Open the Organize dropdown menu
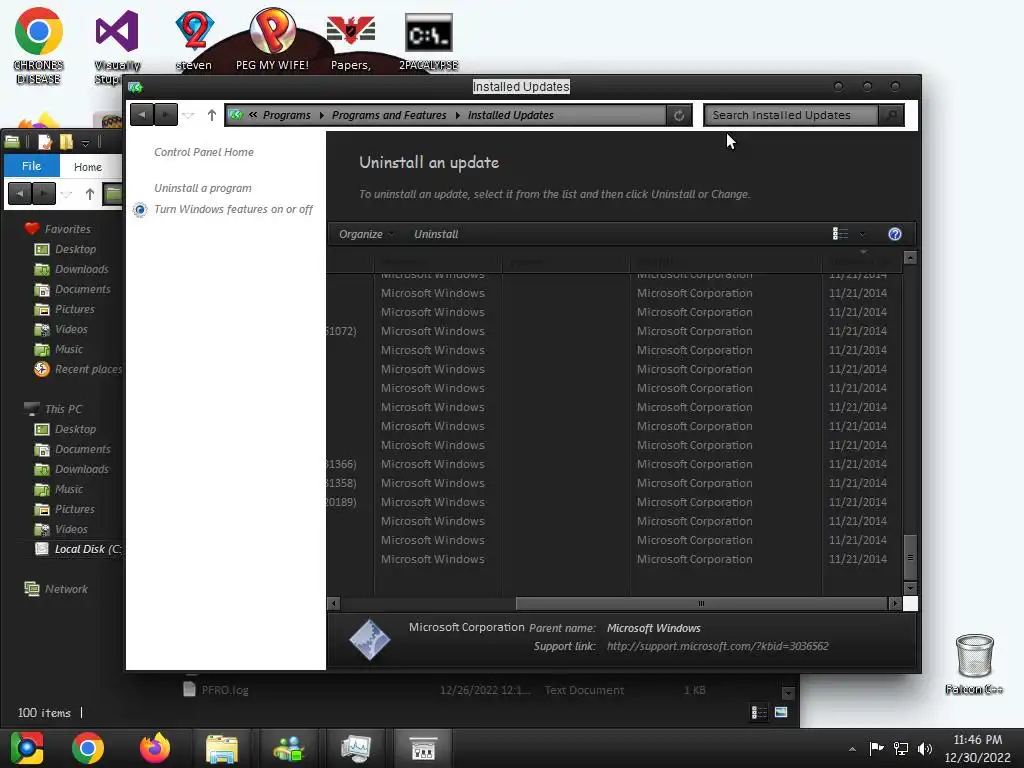 coord(366,234)
